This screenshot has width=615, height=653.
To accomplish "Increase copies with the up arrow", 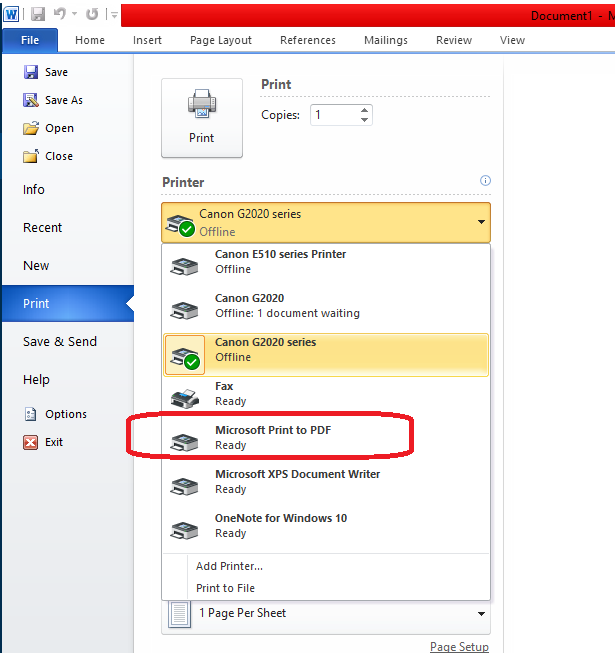I will click(364, 110).
